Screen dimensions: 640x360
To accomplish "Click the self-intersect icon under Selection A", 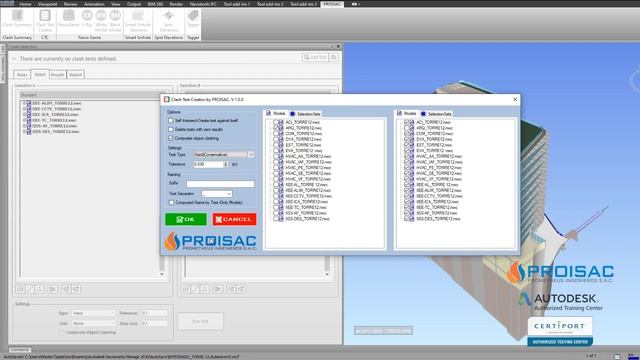I will tap(53, 289).
